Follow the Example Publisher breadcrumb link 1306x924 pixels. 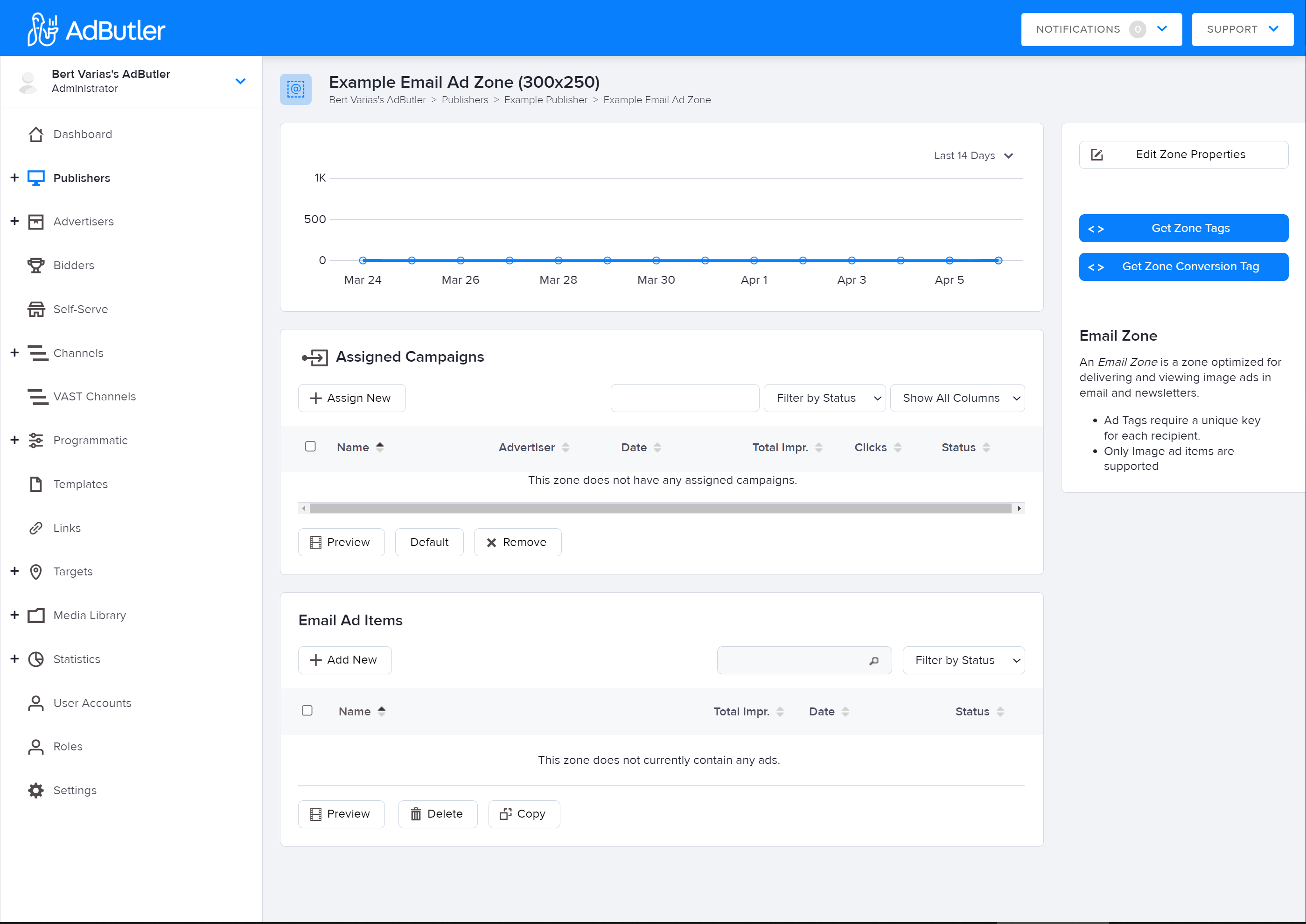(x=545, y=100)
